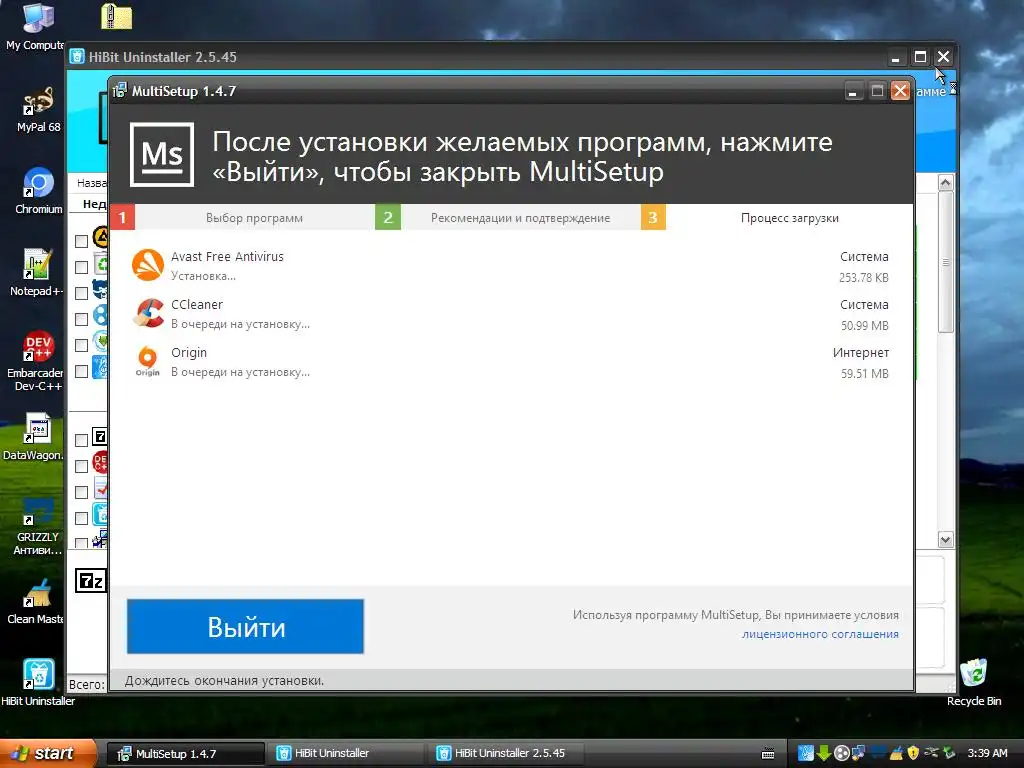The image size is (1024, 768).
Task: Click the yellow shield security tray icon
Action: point(913,753)
